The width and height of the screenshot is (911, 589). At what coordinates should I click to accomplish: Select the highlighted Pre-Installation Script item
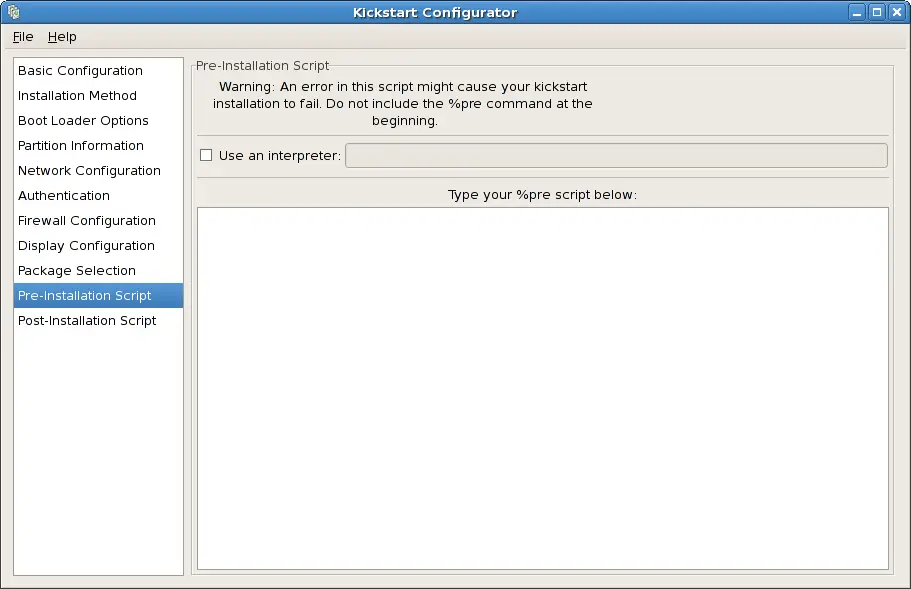pos(85,296)
